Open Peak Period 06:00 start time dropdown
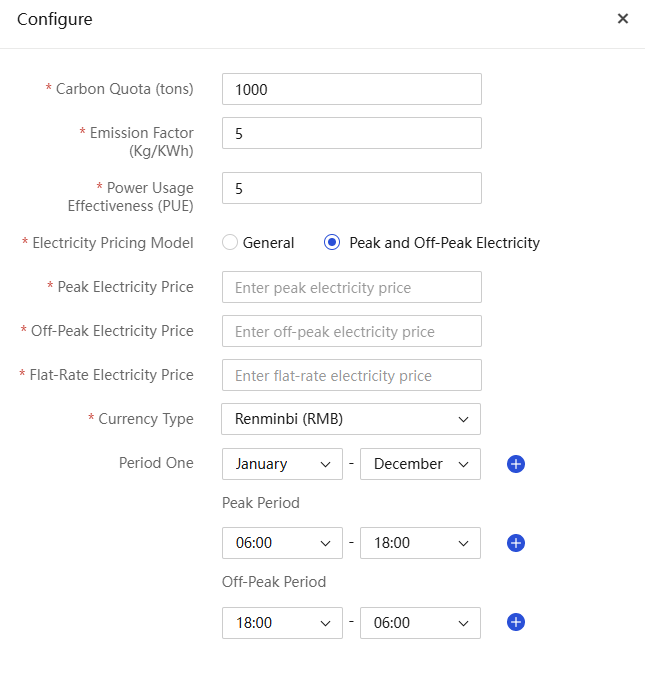 pos(282,543)
